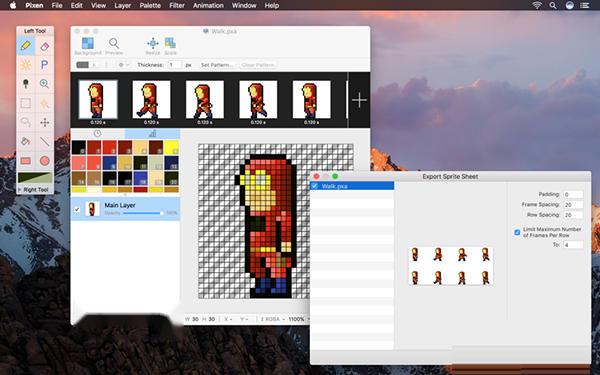This screenshot has width=600, height=375.
Task: Switch to the frequency chart palette tab
Action: [152, 134]
